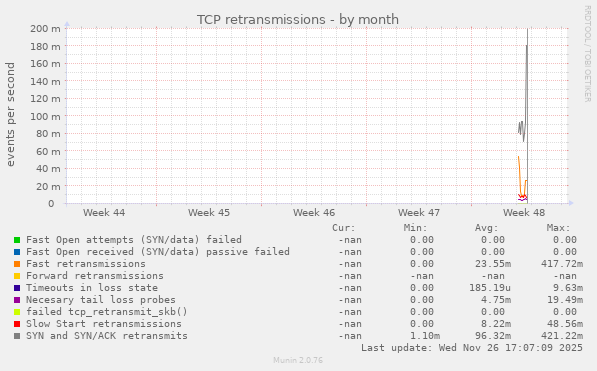Click the lime failed tcp_retransmit_skb() swatch
This screenshot has height=371, width=597.
(x=17, y=312)
